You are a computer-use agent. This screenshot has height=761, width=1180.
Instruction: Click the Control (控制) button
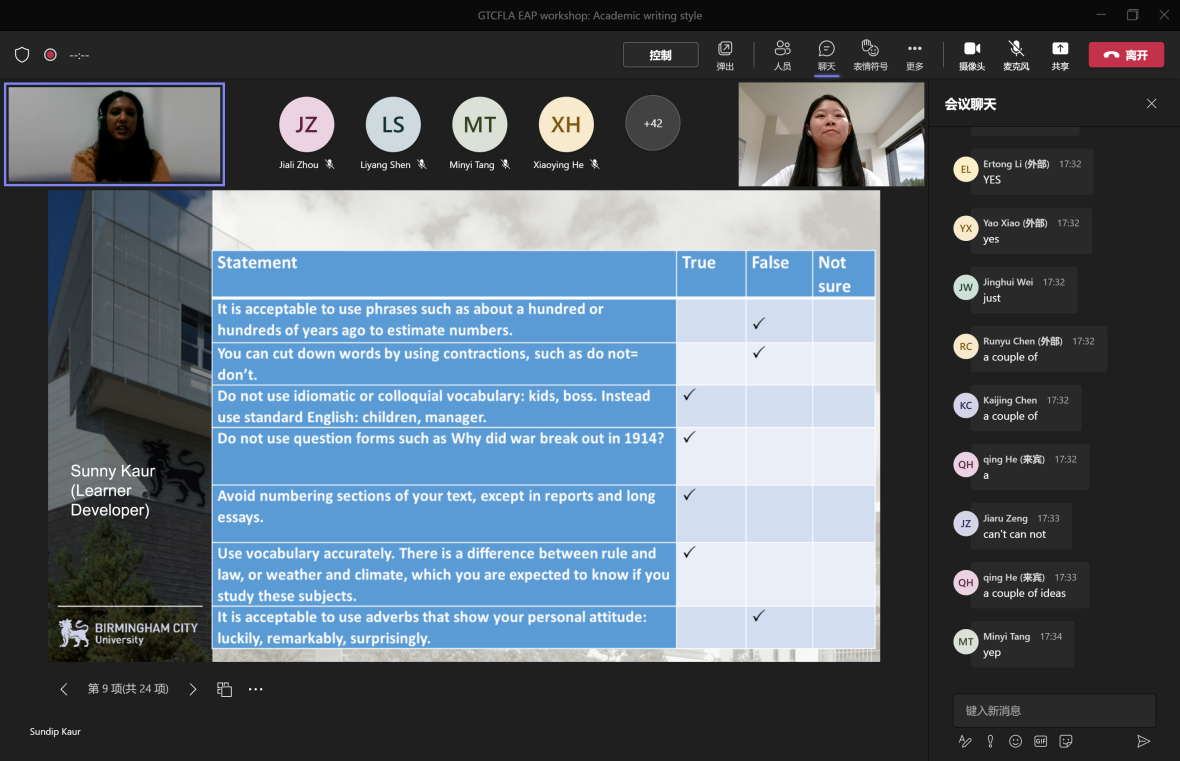pos(660,55)
